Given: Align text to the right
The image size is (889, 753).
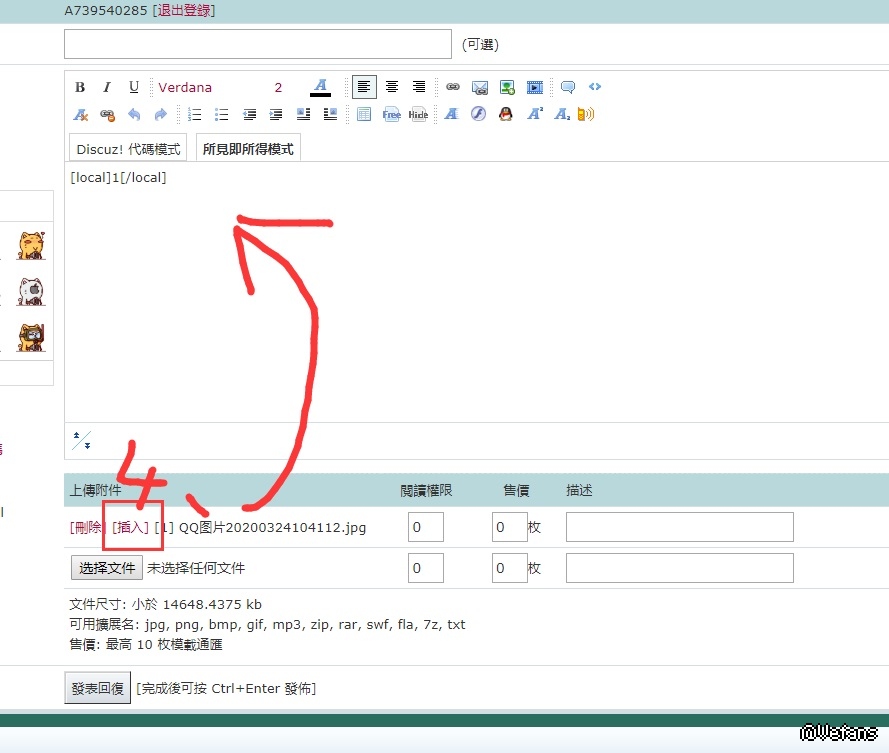Looking at the screenshot, I should (418, 87).
